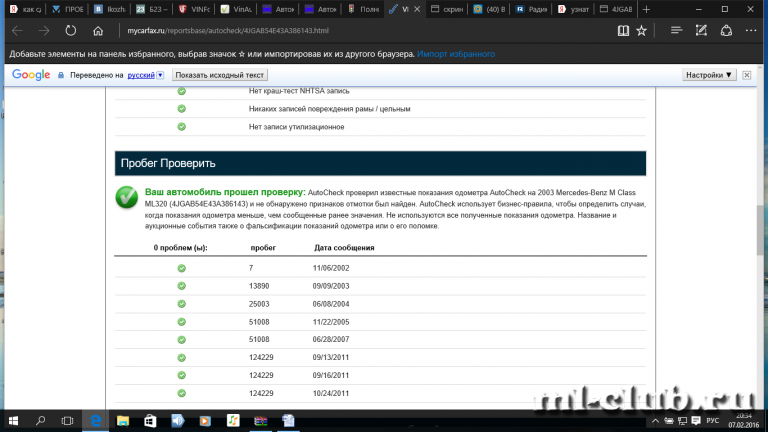Switch to the скрин tab
The height and width of the screenshot is (432, 768).
coord(447,9)
